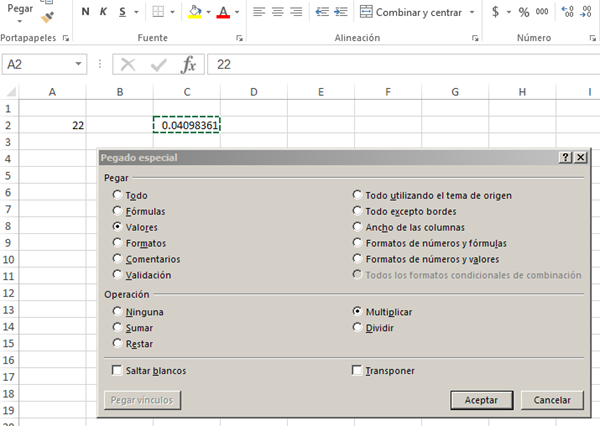Check the Saltar blancos option
Image resolution: width=600 pixels, height=426 pixels.
(x=119, y=371)
